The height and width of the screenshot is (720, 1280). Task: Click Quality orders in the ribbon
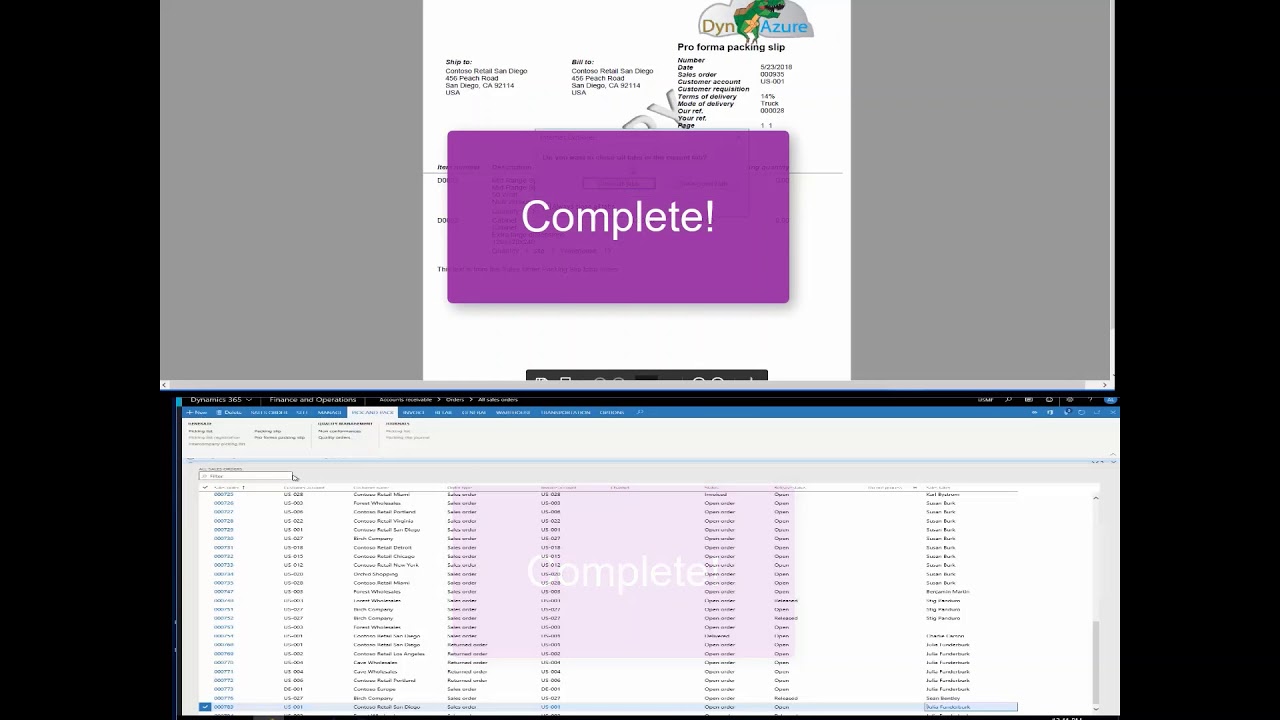pos(334,437)
